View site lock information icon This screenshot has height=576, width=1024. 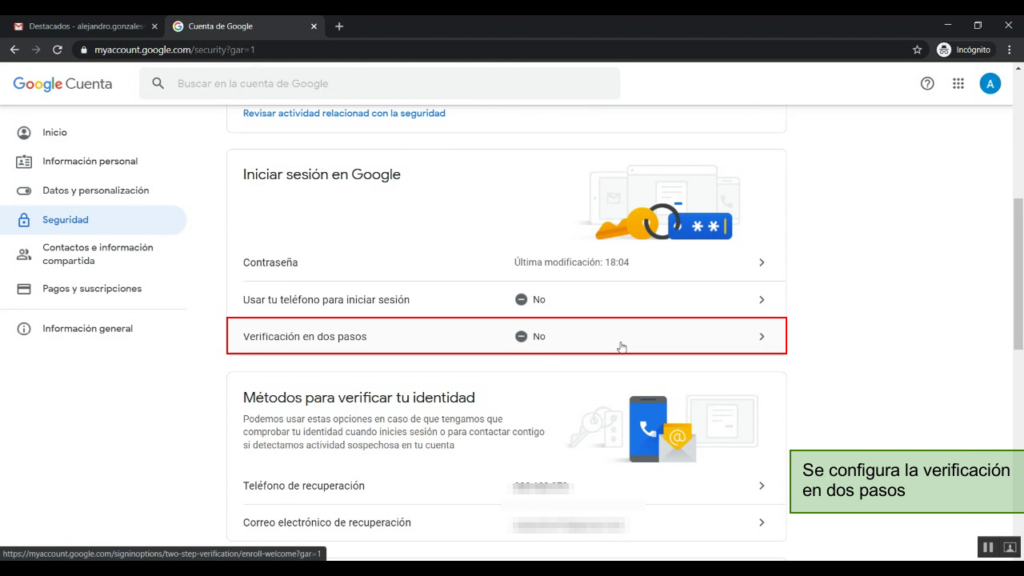[x=84, y=50]
